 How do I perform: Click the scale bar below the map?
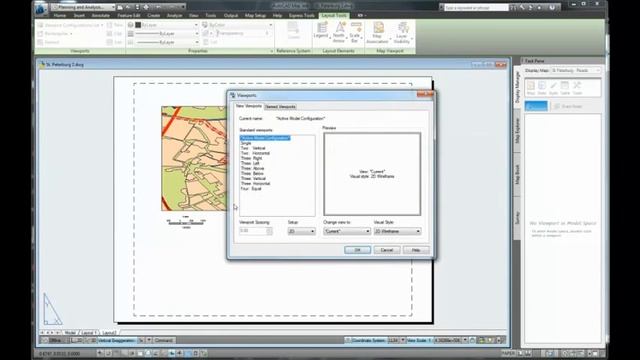pyautogui.click(x=186, y=222)
